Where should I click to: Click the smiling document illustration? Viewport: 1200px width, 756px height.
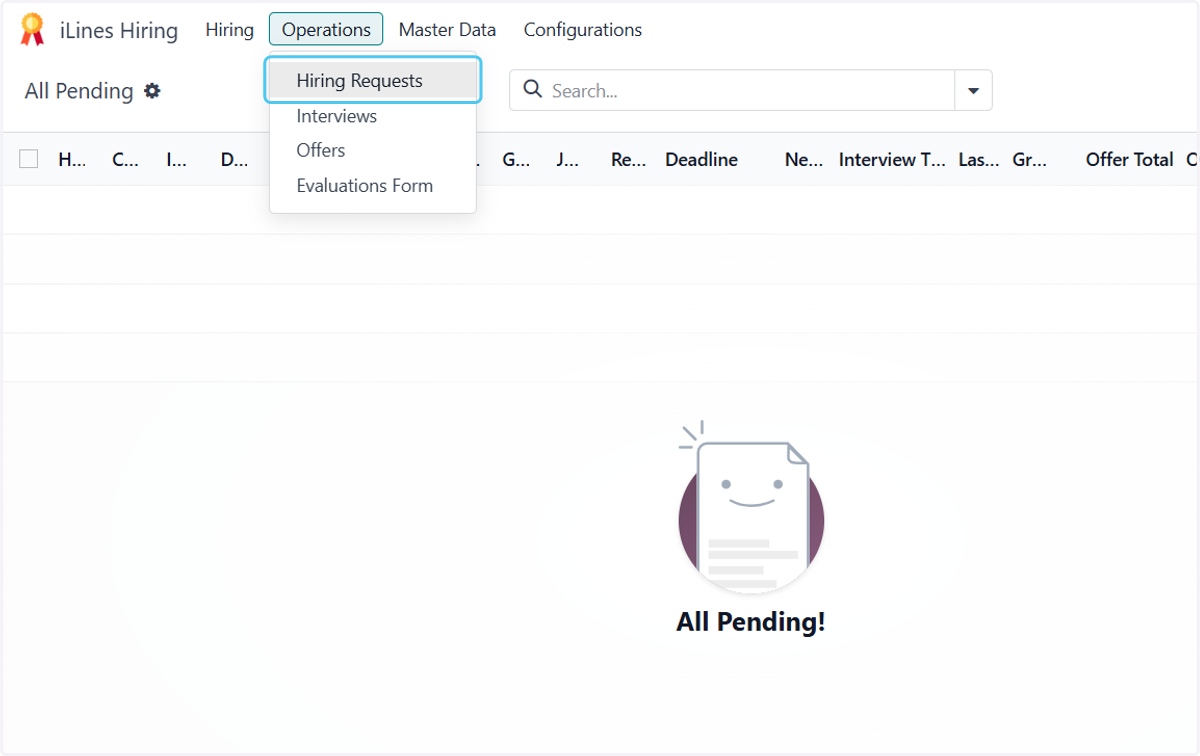pyautogui.click(x=751, y=508)
